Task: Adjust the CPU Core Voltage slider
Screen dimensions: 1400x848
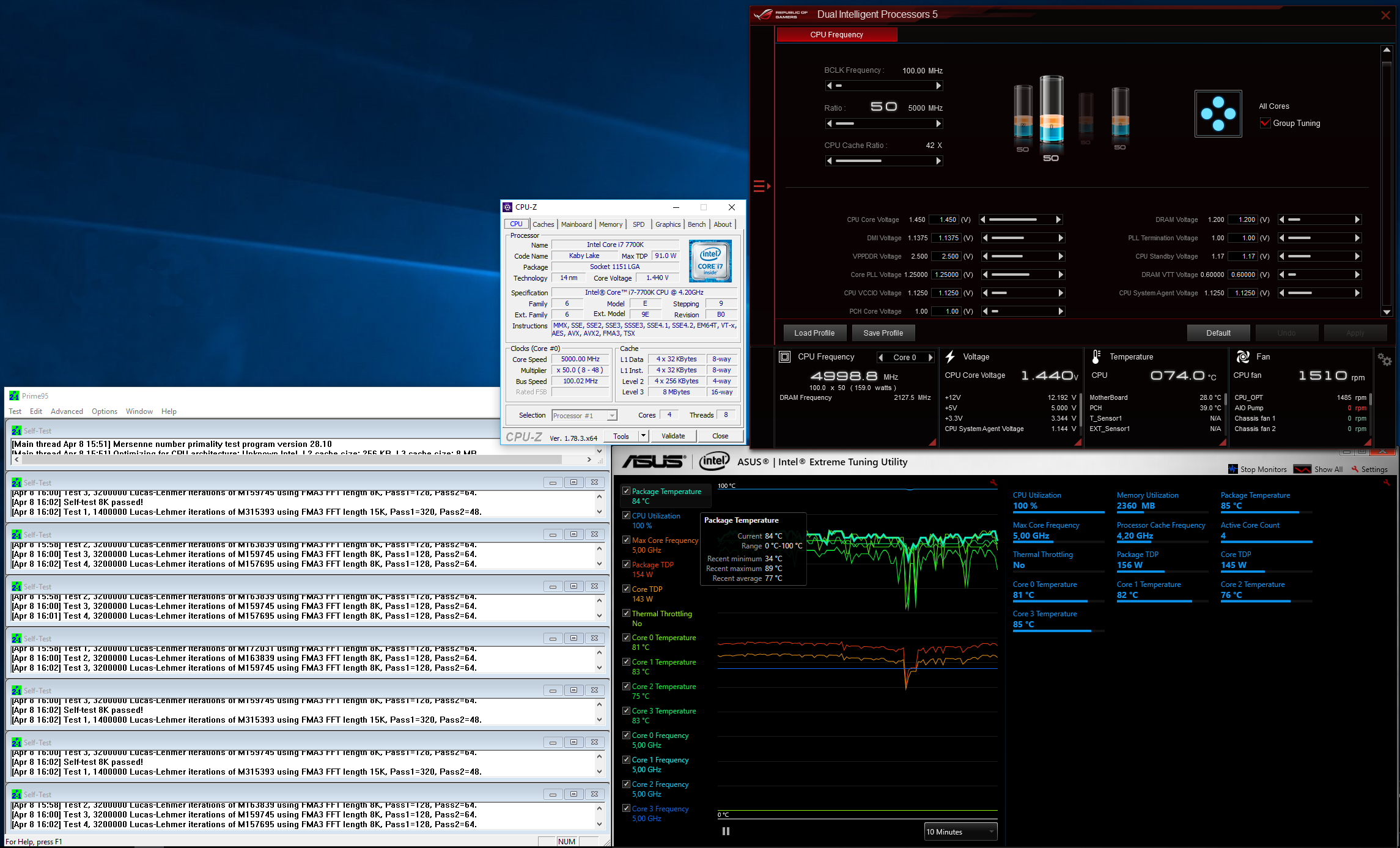Action: [1021, 219]
